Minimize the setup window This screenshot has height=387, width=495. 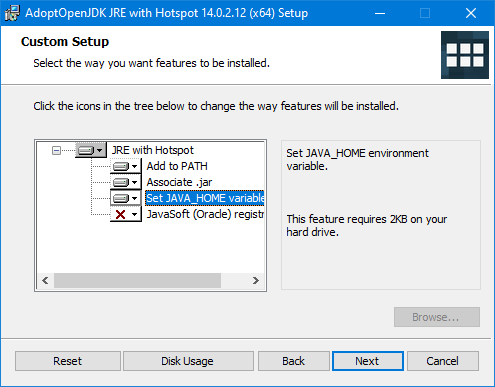(380, 13)
